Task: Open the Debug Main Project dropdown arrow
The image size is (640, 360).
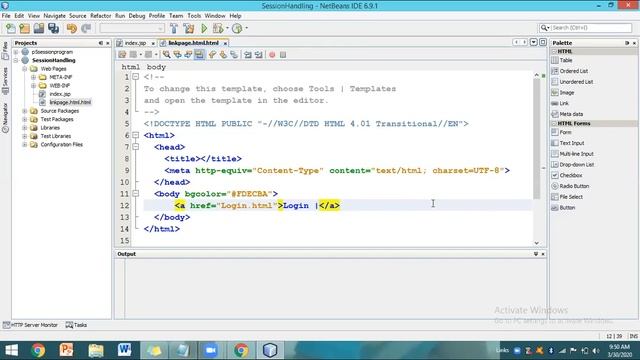Action: click(227, 28)
